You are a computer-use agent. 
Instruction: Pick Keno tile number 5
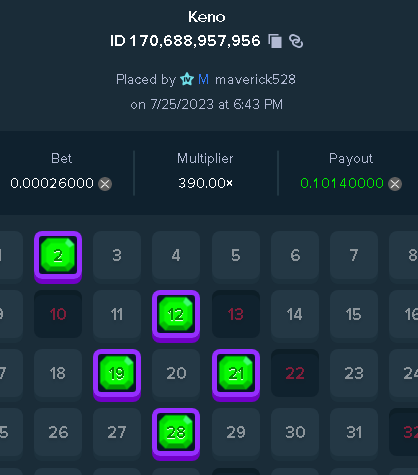pyautogui.click(x=236, y=255)
